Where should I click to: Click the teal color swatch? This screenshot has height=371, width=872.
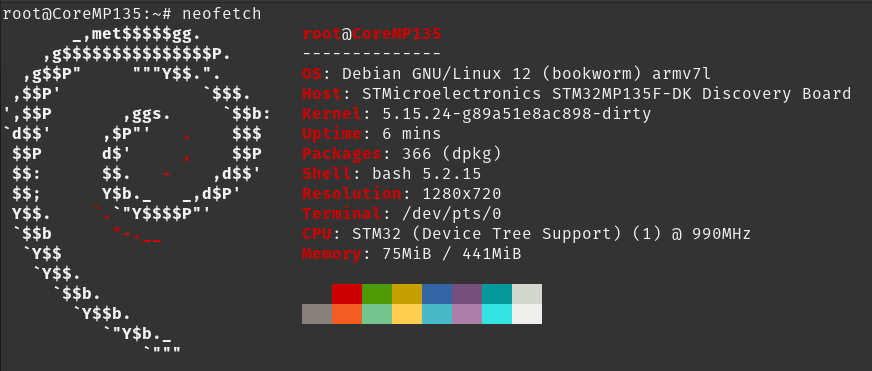pos(497,294)
